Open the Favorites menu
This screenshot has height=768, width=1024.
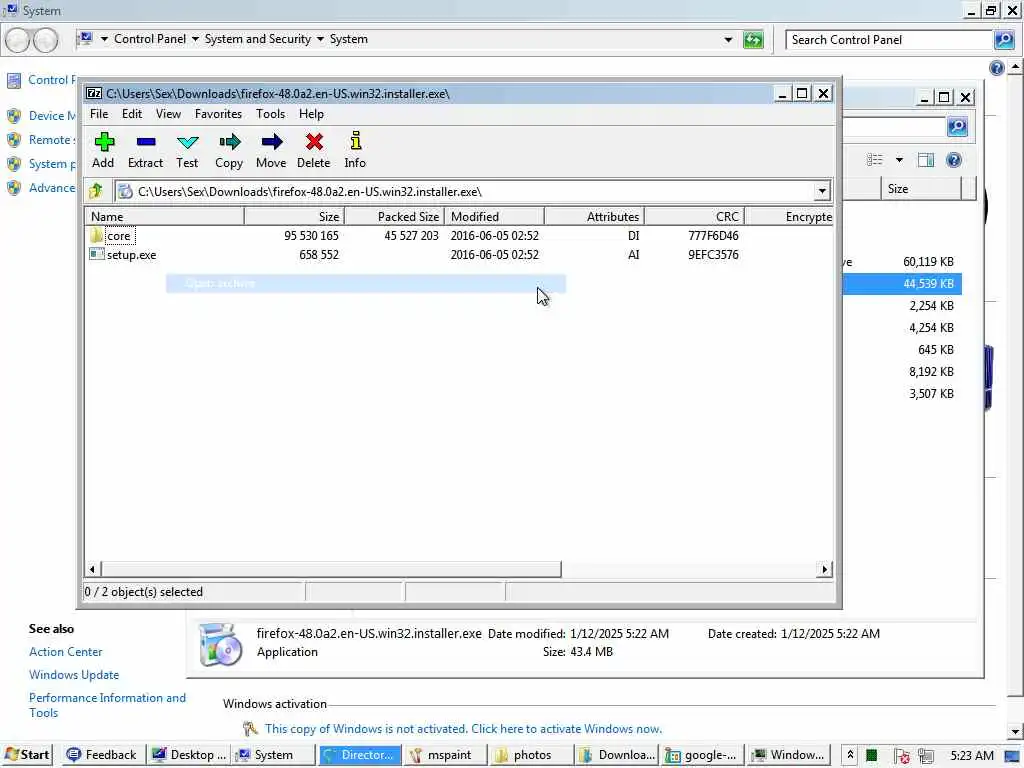click(x=218, y=114)
